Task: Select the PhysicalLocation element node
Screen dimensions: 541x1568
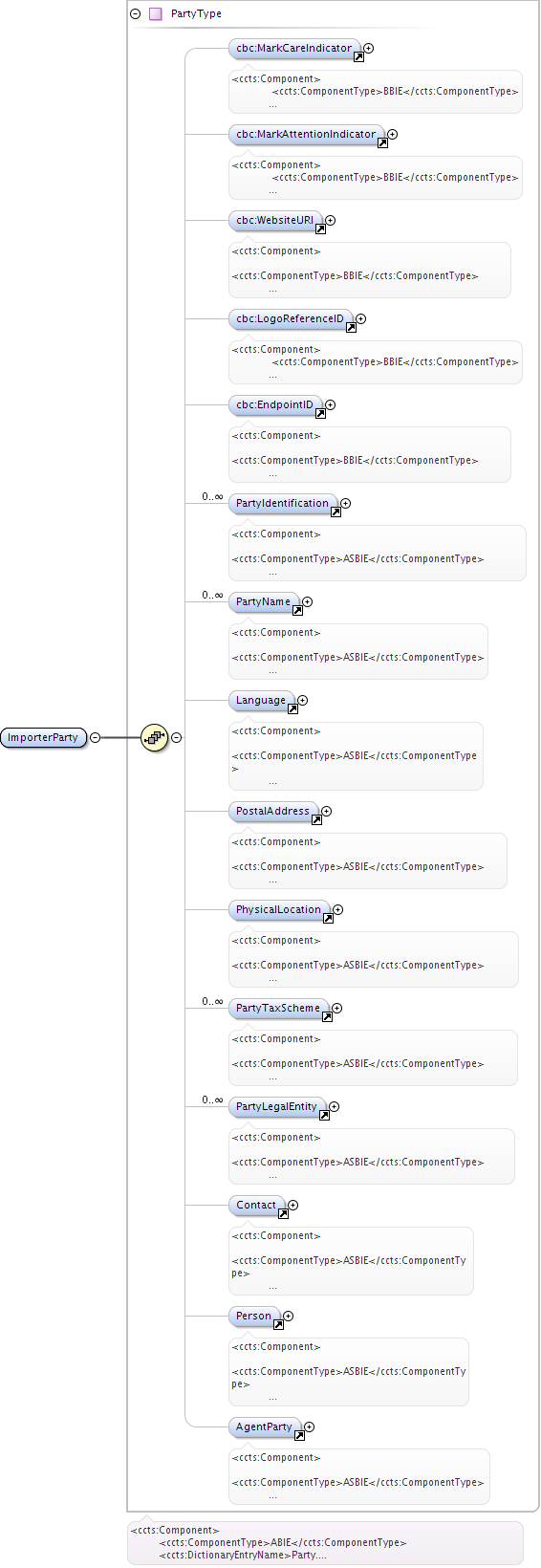Action: pos(279,910)
